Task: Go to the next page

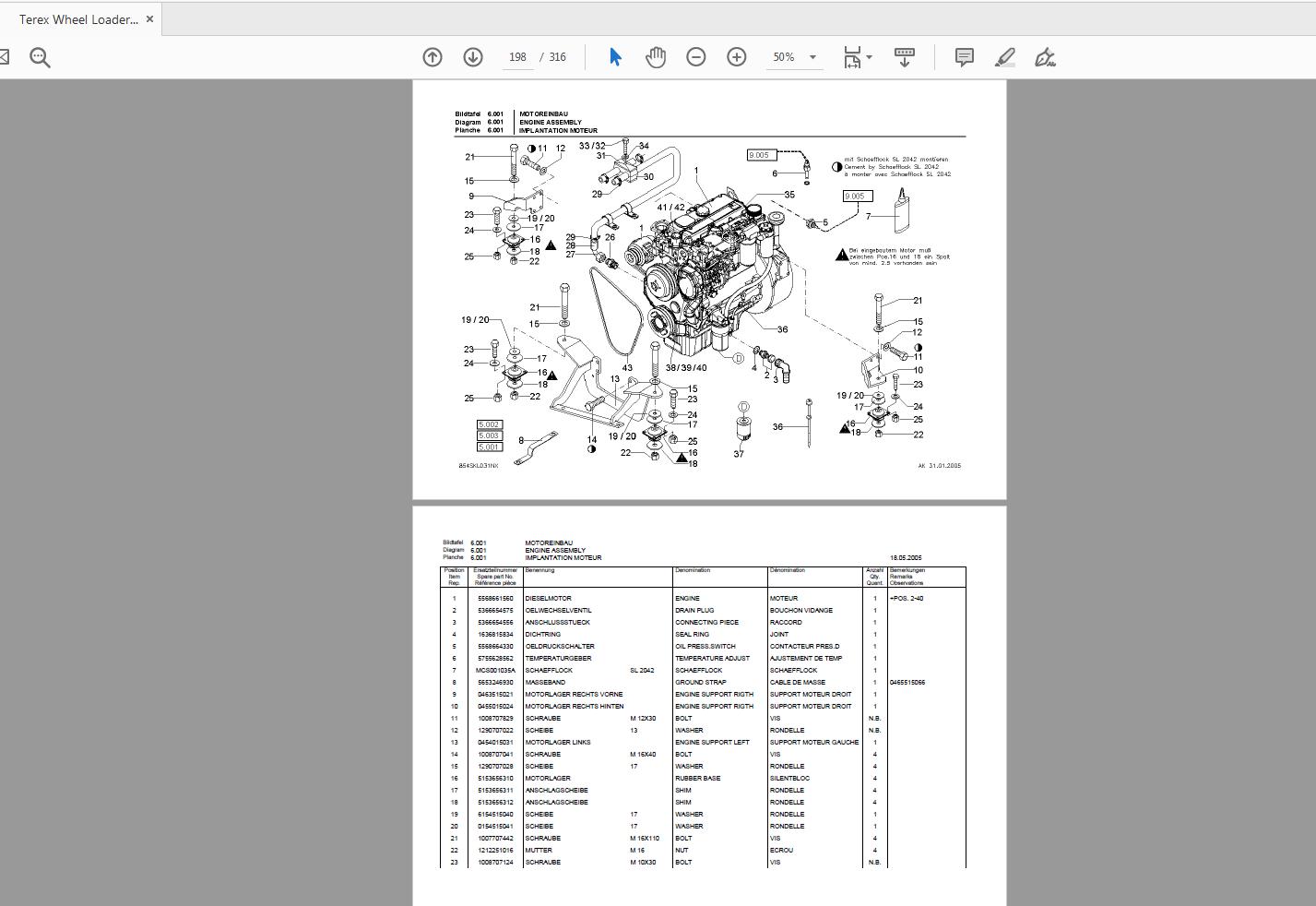Action: click(473, 56)
